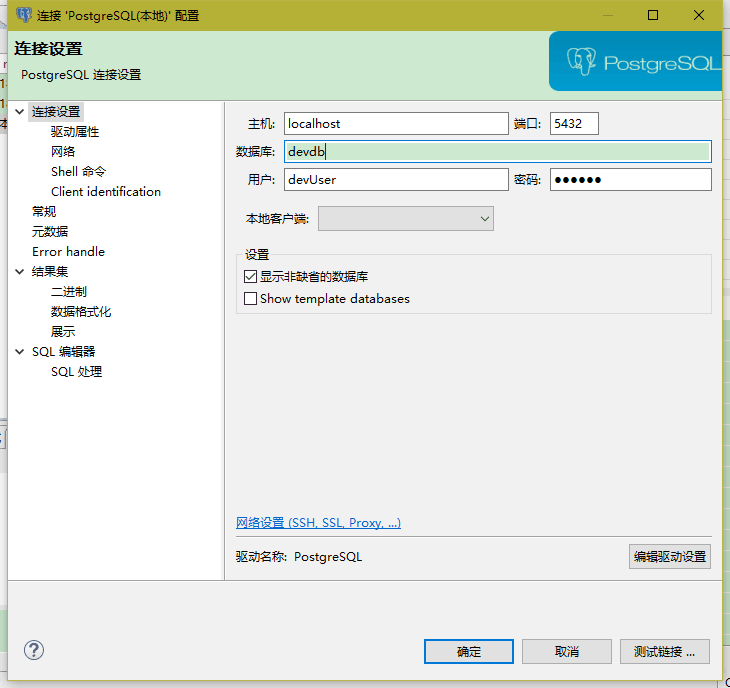Click the PostgreSQL elephant logo banner
Image resolution: width=730 pixels, height=688 pixels.
coord(635,61)
